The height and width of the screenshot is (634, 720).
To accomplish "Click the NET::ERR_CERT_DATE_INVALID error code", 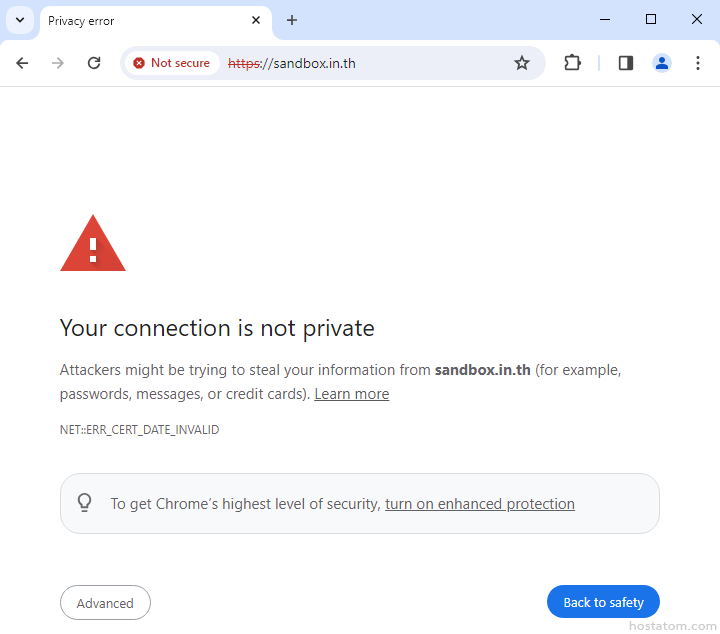I will pyautogui.click(x=139, y=430).
